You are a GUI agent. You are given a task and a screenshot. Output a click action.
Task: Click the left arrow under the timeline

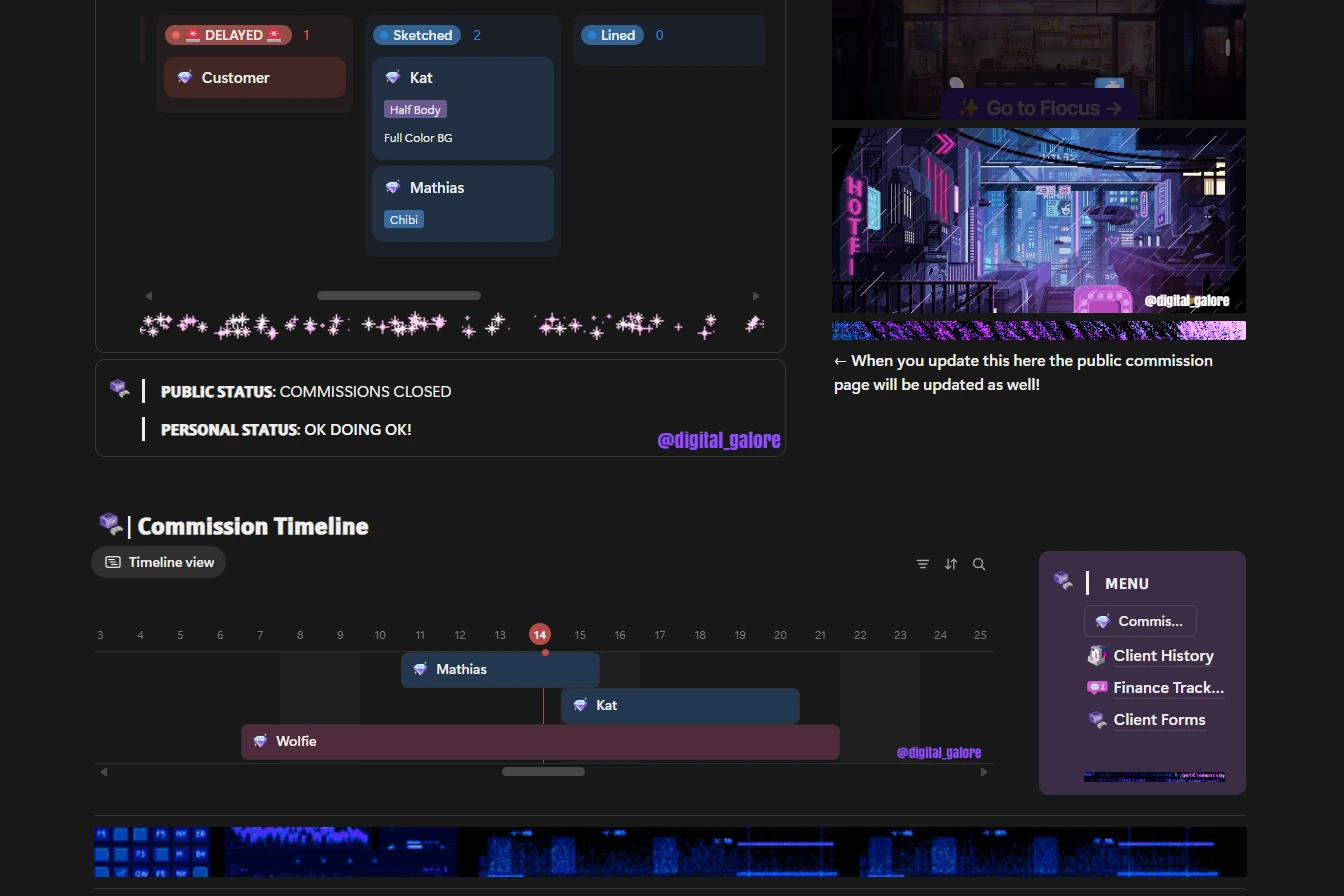103,771
